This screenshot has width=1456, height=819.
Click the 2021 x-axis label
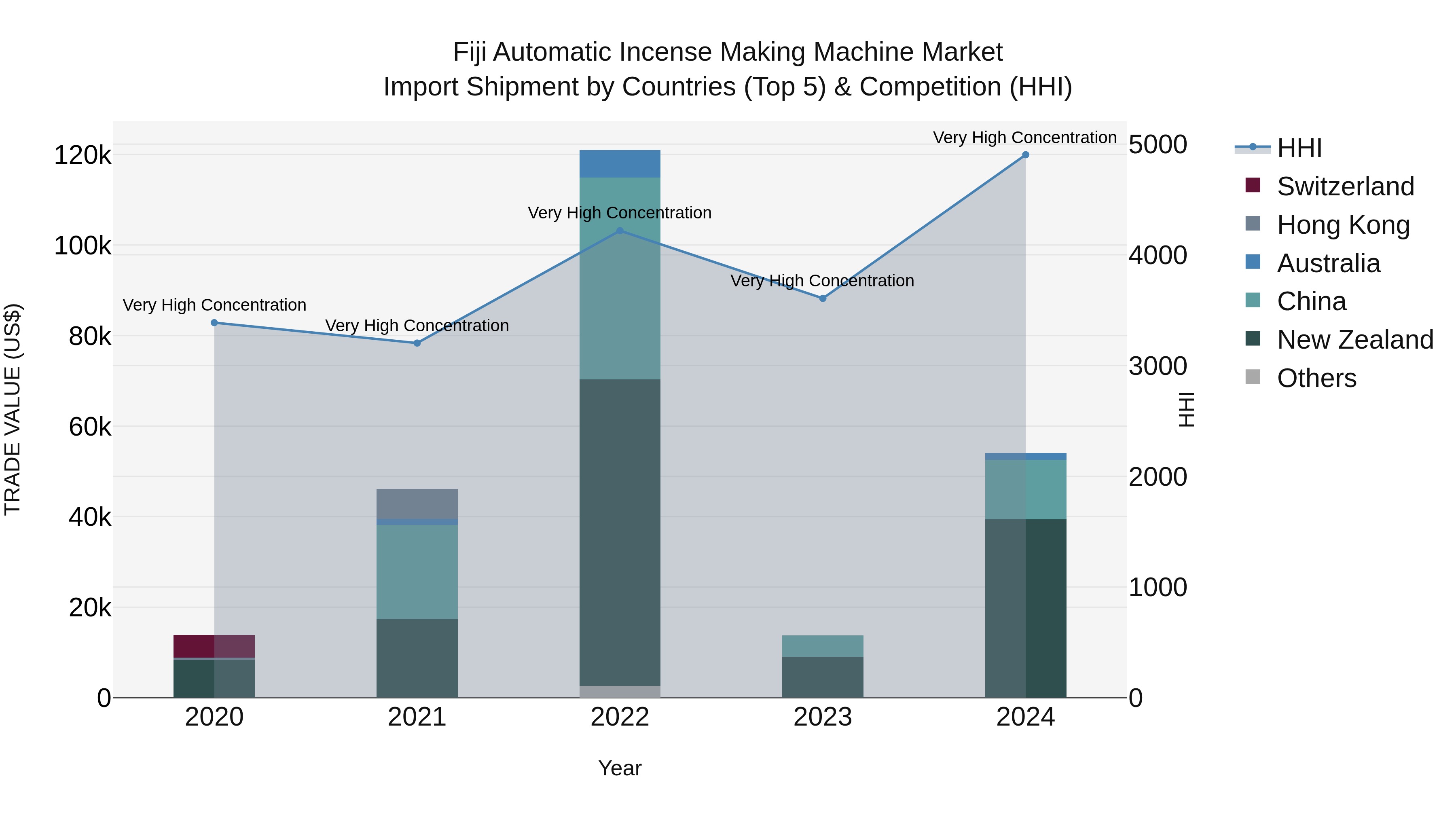click(x=417, y=717)
